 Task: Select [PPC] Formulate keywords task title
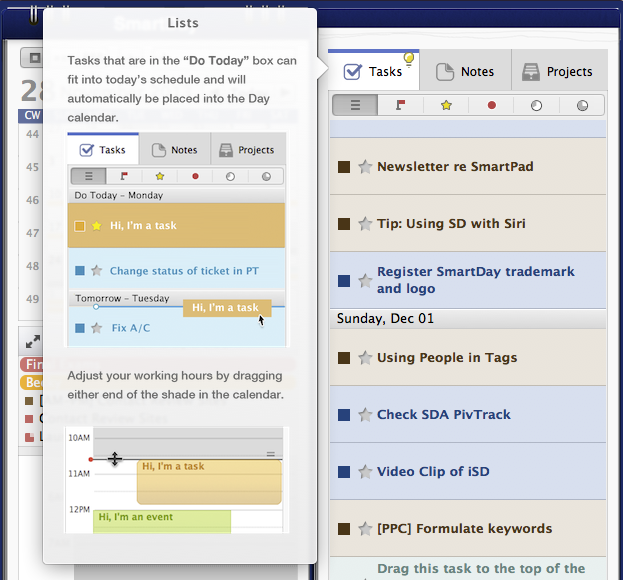click(464, 529)
